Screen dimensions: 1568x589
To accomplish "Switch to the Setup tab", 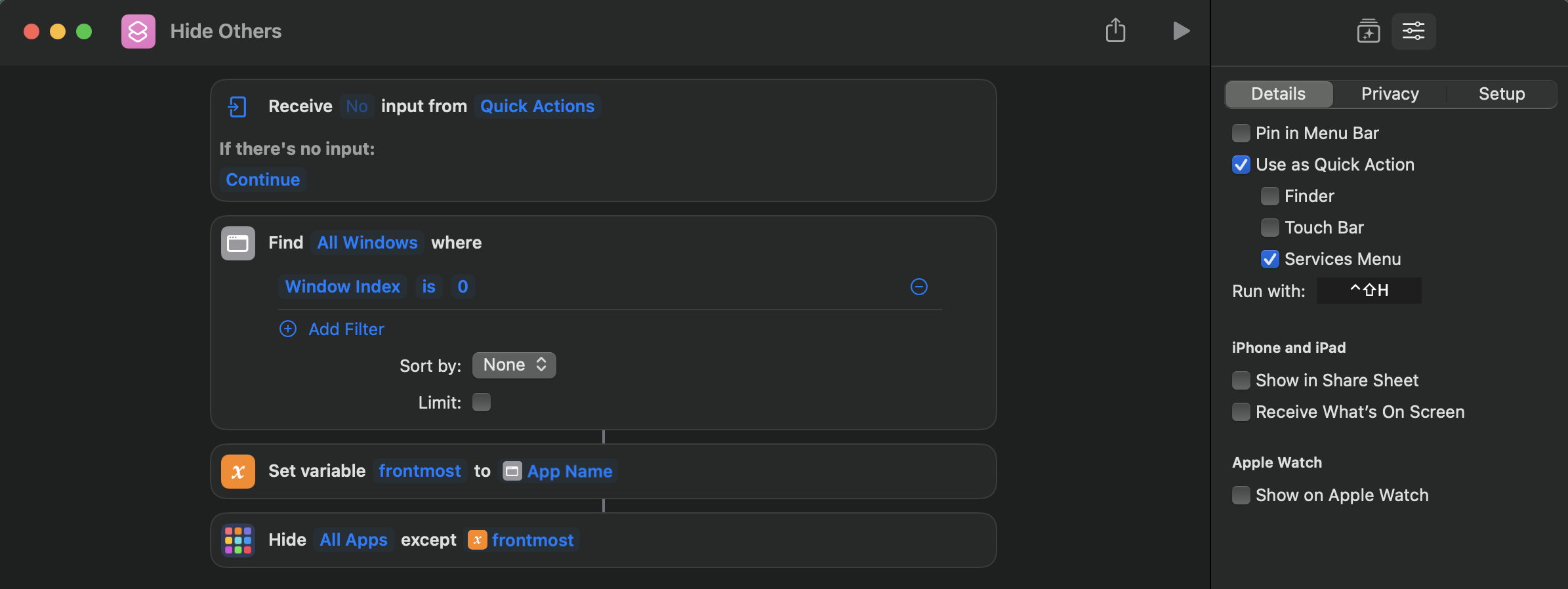I will (x=1501, y=94).
